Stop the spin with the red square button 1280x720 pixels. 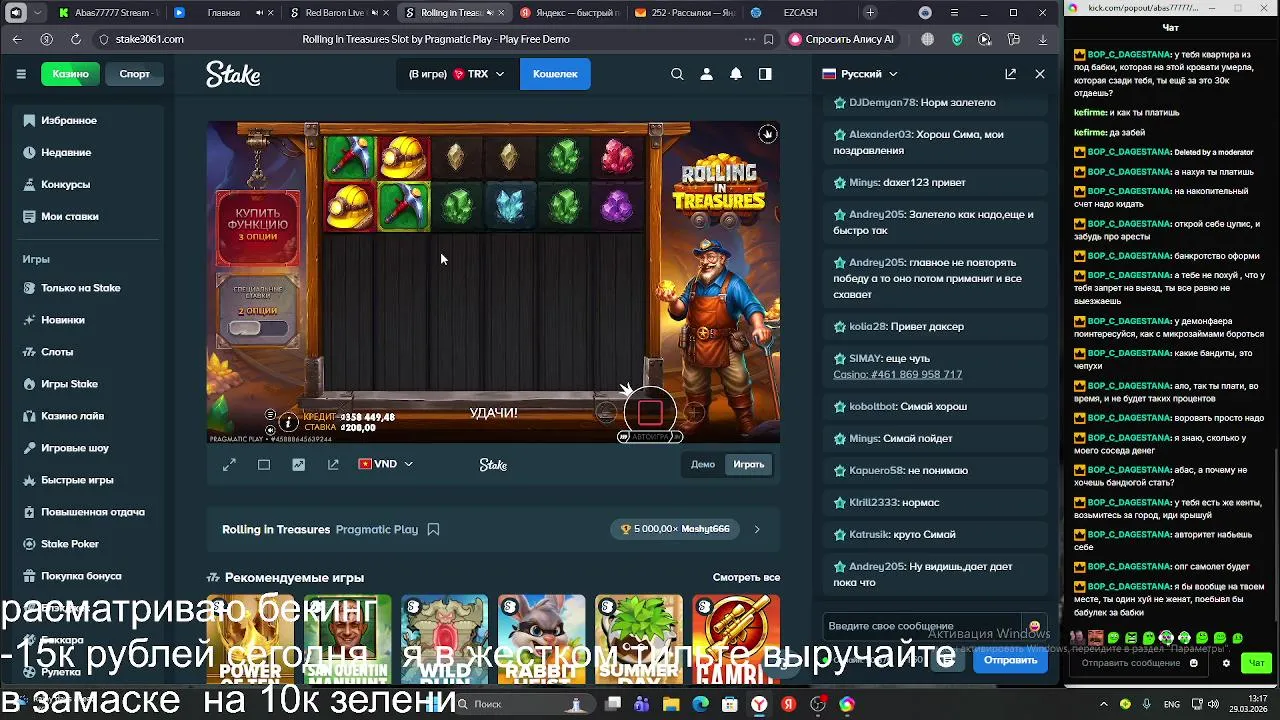click(650, 413)
